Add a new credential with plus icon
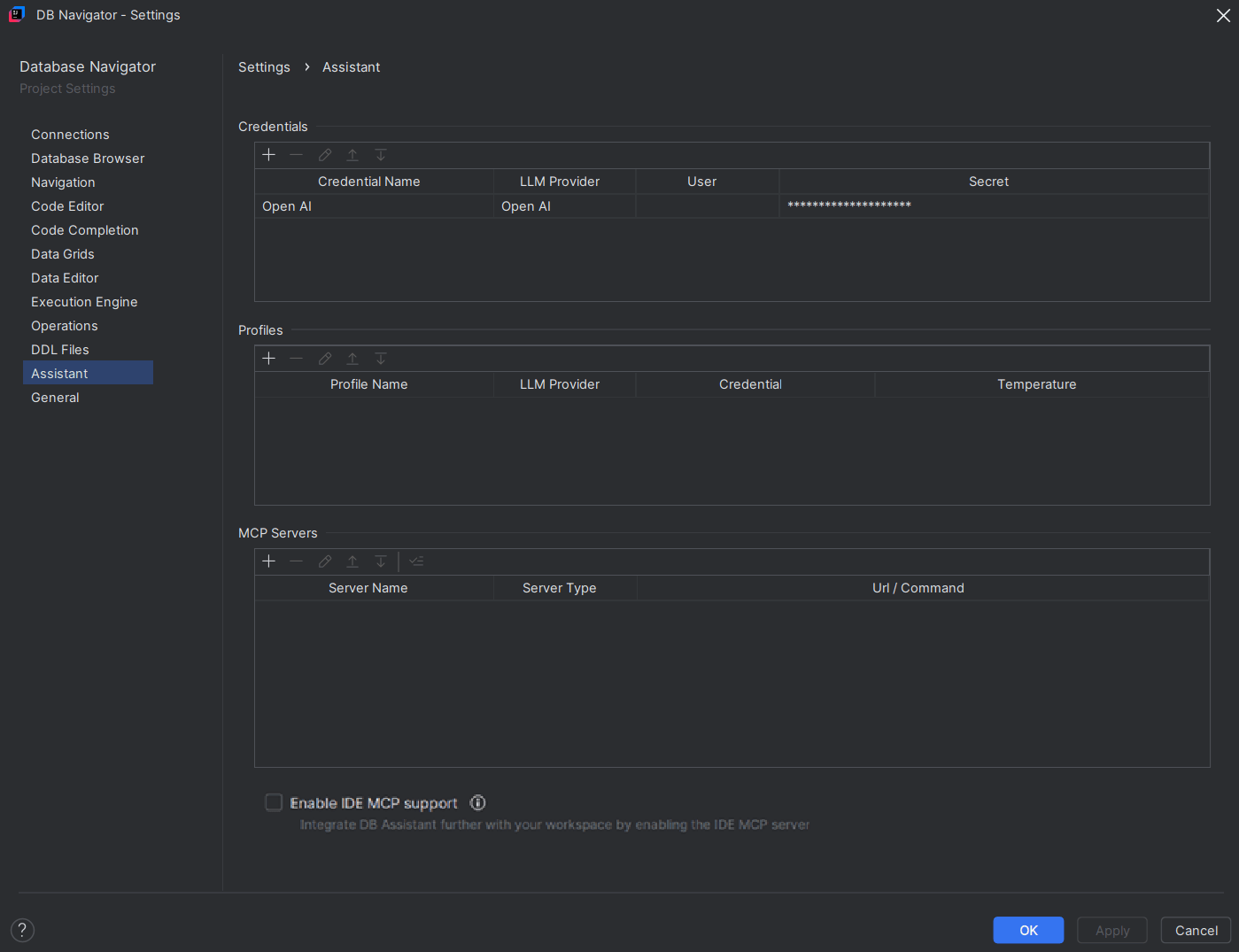The image size is (1239, 952). (269, 155)
